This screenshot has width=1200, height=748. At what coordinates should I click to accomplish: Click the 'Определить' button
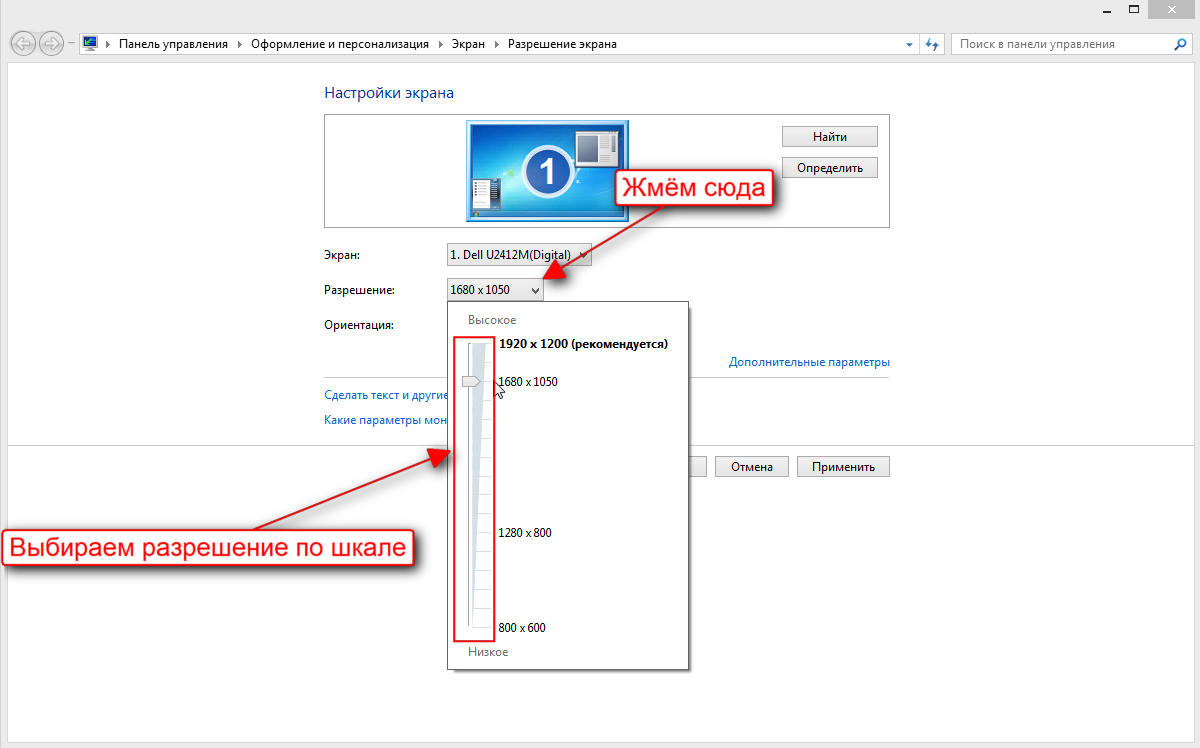[830, 167]
